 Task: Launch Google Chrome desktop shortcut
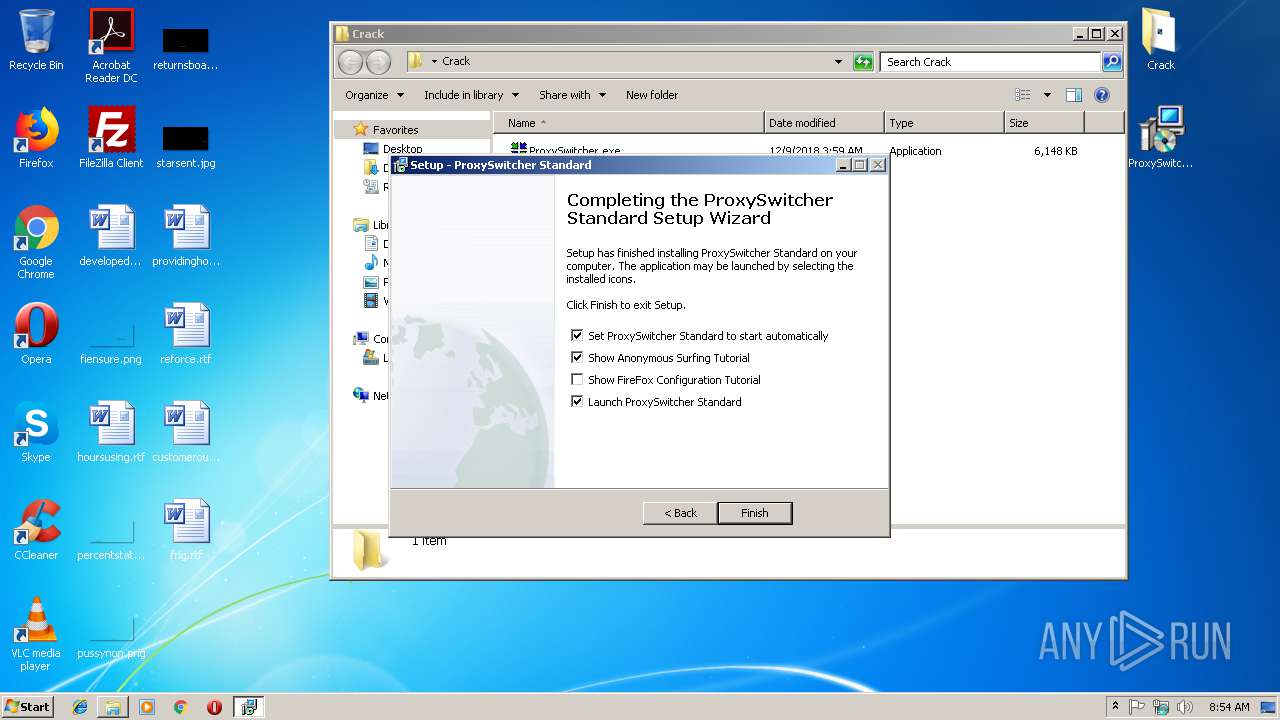36,242
